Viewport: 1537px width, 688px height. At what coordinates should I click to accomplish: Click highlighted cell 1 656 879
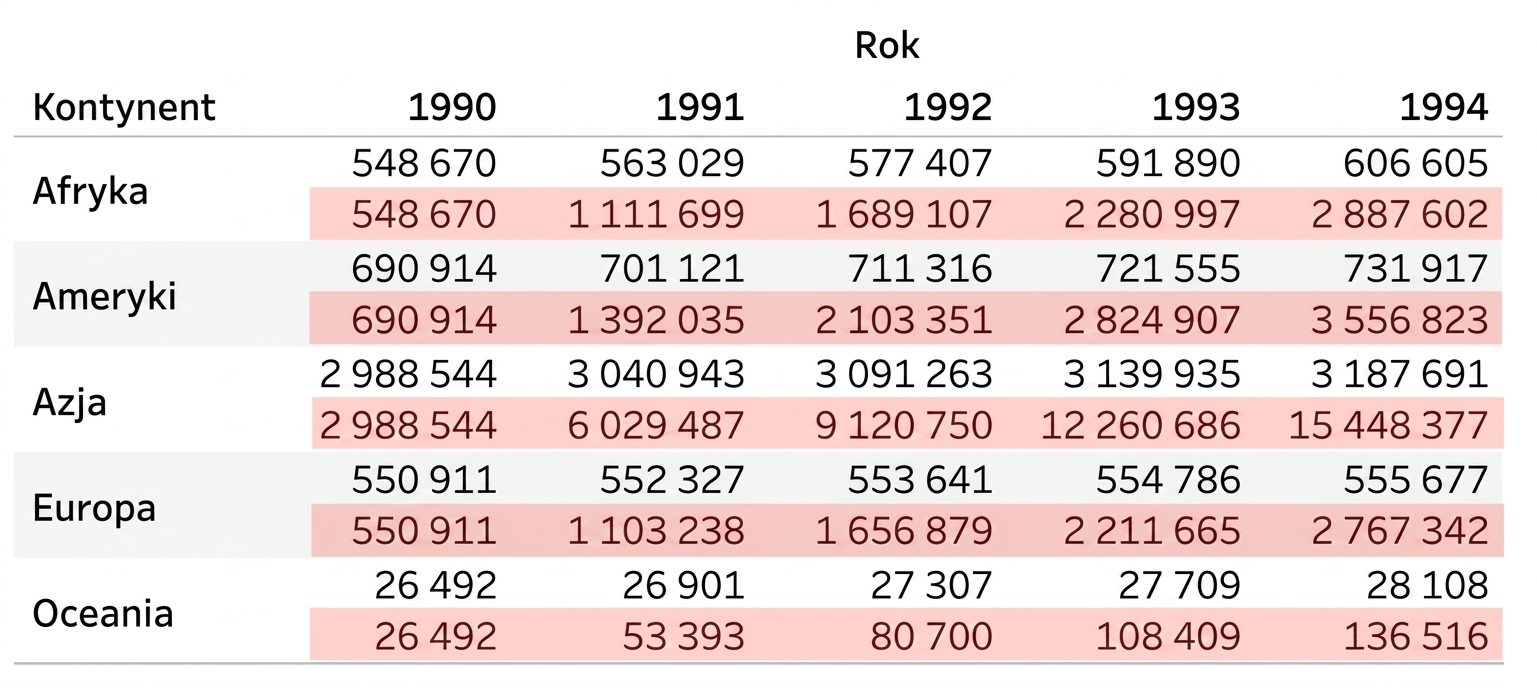[x=904, y=531]
